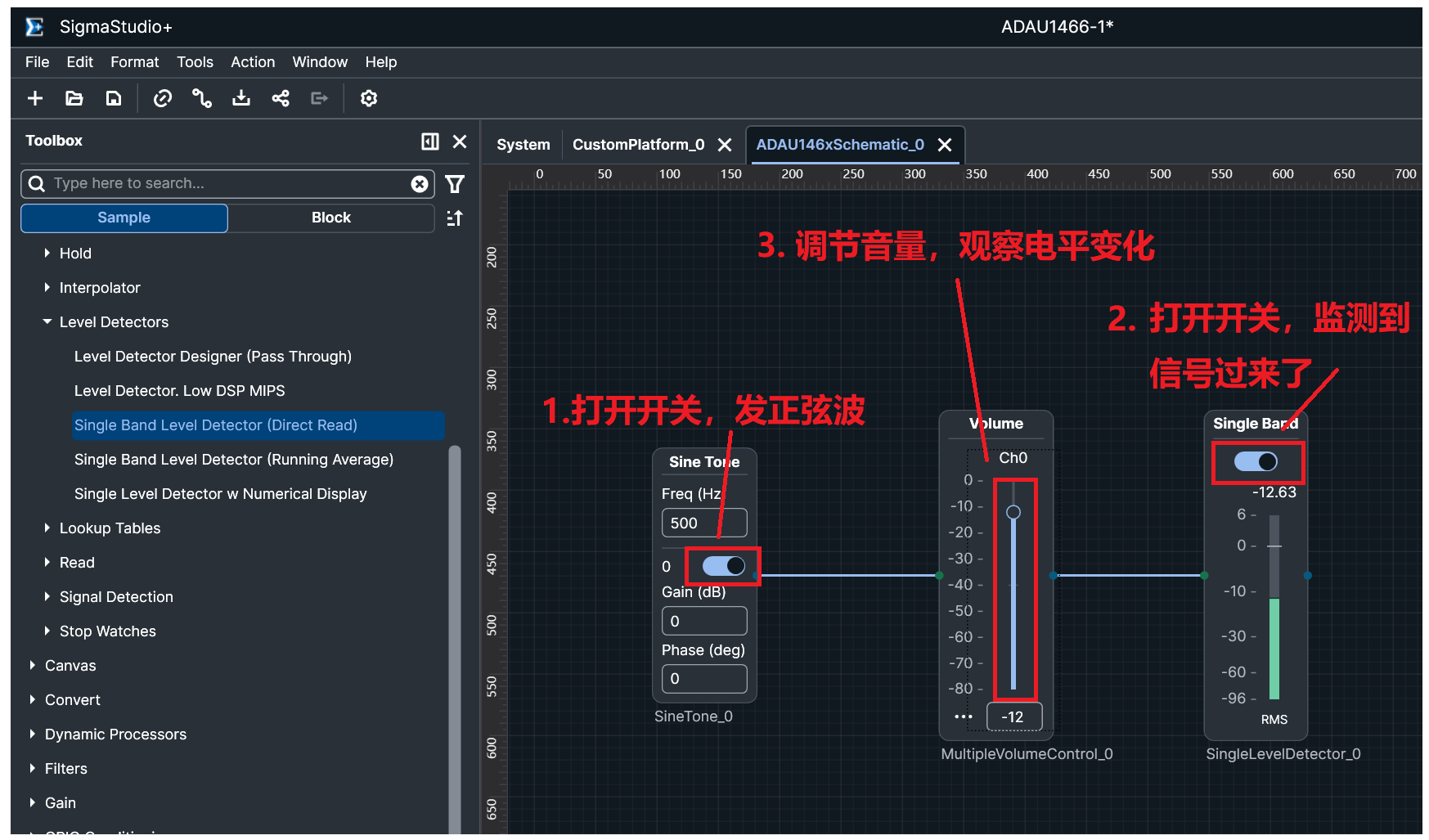This screenshot has height=840, width=1429.
Task: Switch to the System tab
Action: (524, 145)
